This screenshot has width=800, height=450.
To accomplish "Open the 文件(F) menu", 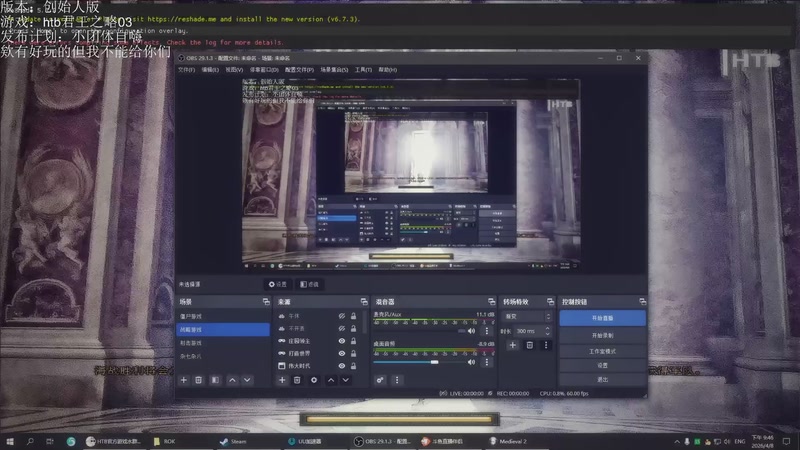I will click(186, 70).
